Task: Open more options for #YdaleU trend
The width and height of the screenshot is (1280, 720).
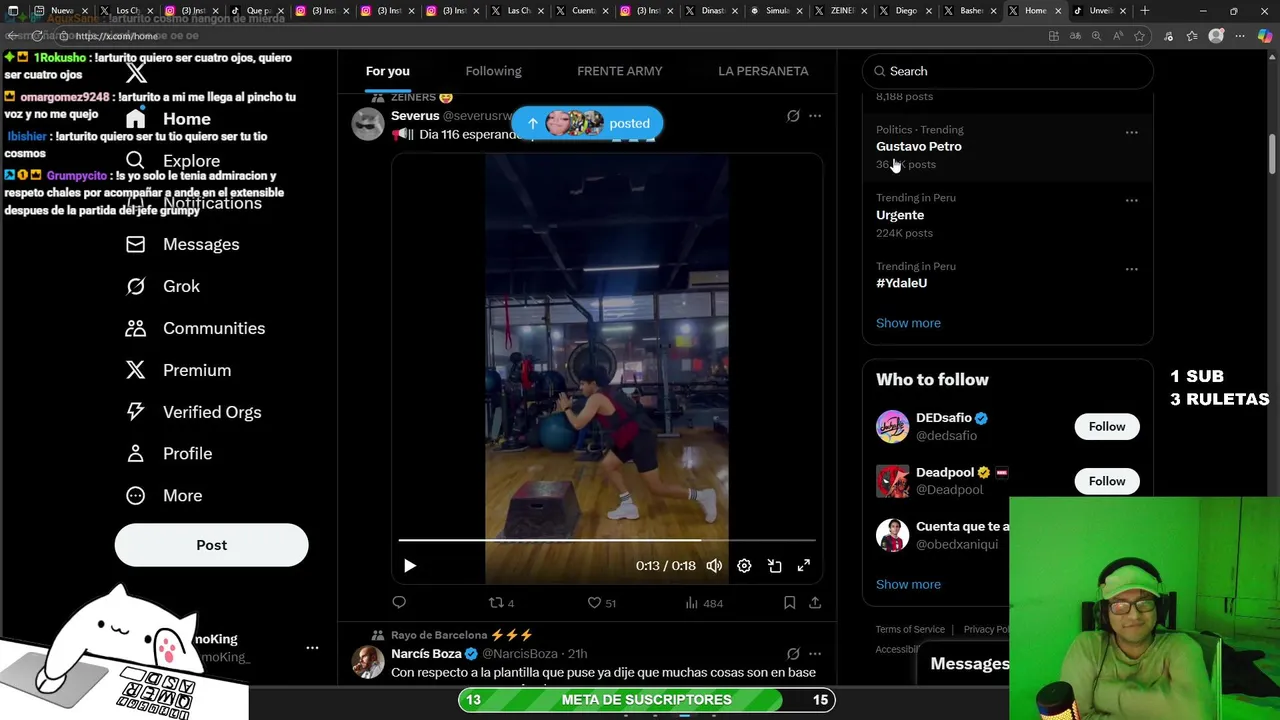Action: (x=1131, y=269)
